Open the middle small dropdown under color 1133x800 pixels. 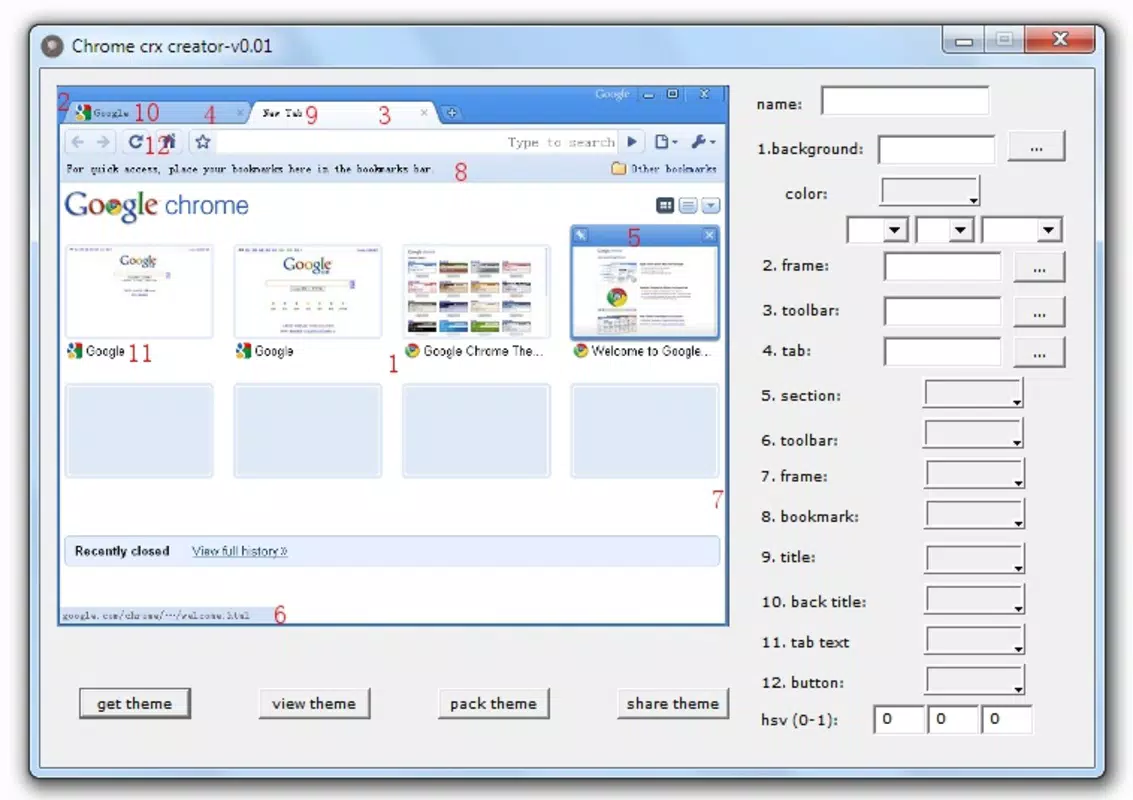pos(944,230)
